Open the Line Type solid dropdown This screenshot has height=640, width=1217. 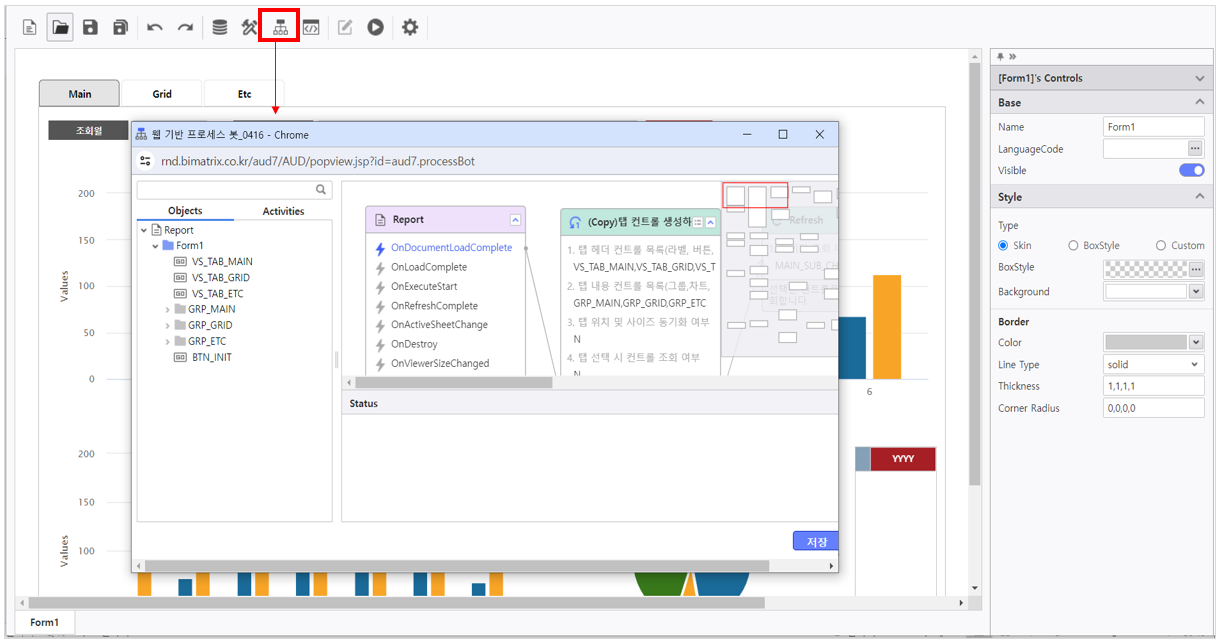point(1153,365)
